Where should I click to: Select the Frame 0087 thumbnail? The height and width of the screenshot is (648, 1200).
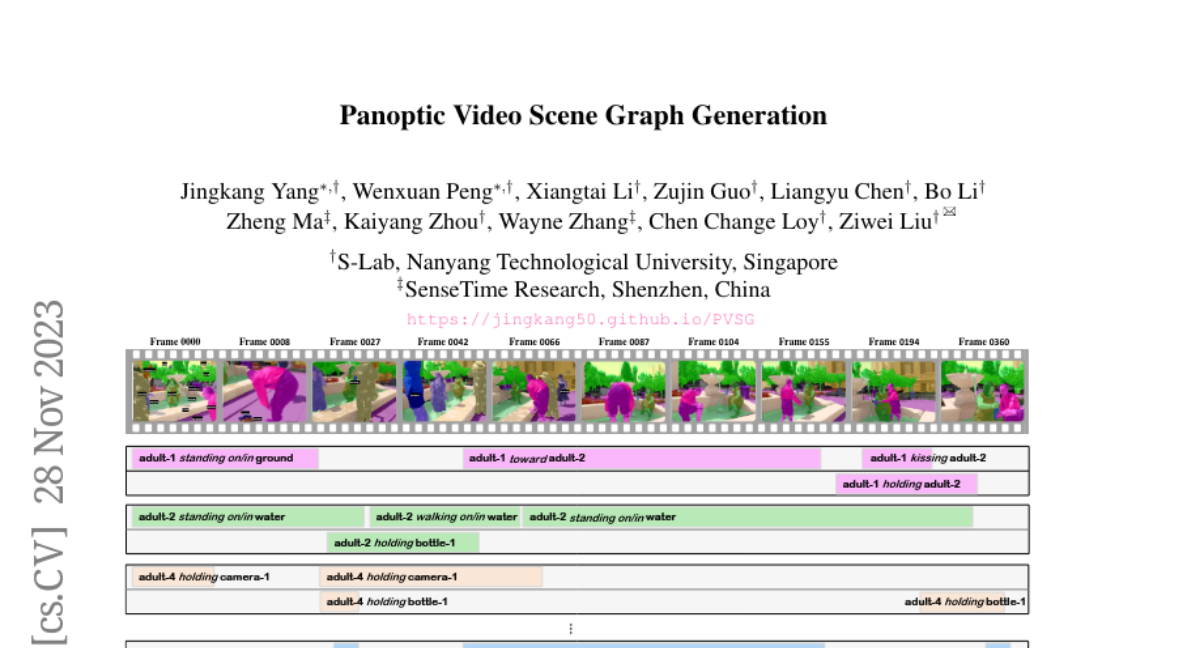(x=623, y=391)
